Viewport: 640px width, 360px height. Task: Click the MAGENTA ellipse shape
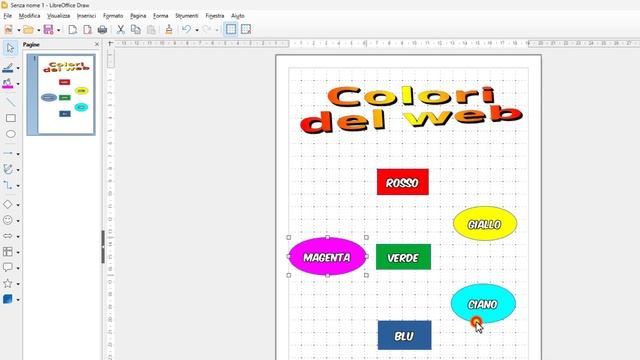point(327,256)
